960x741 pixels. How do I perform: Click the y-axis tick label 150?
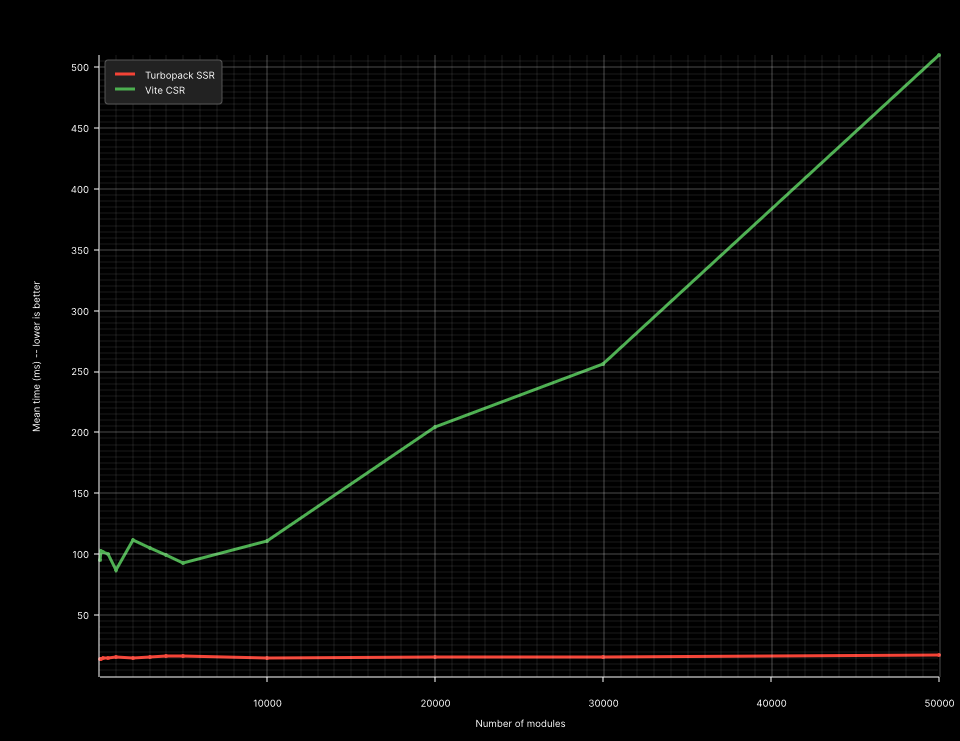tap(80, 494)
